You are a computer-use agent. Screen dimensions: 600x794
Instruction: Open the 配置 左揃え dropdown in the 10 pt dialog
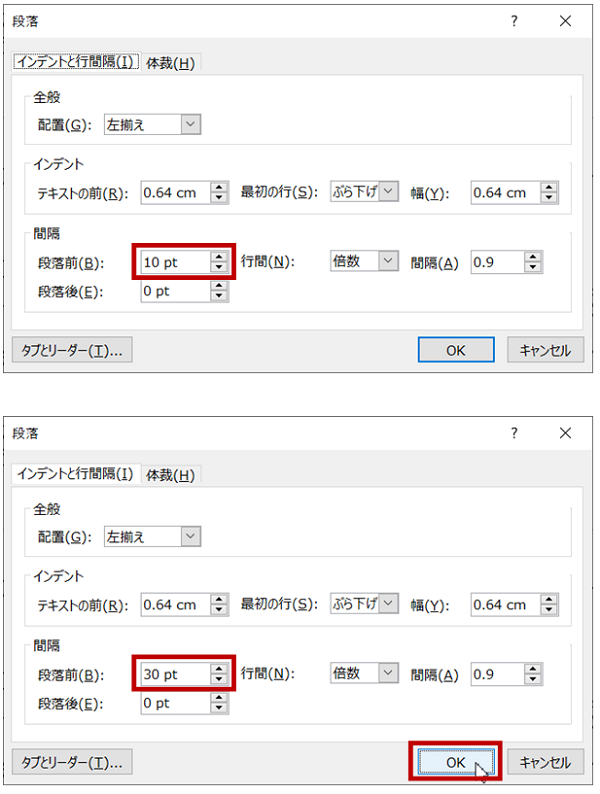tap(190, 125)
